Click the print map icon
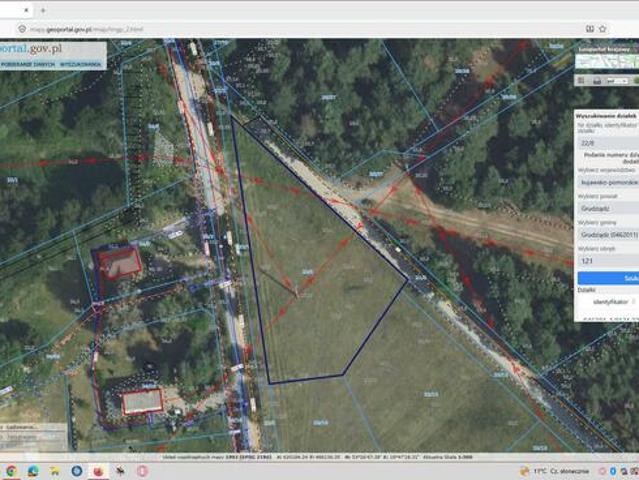The image size is (639, 480). [597, 81]
